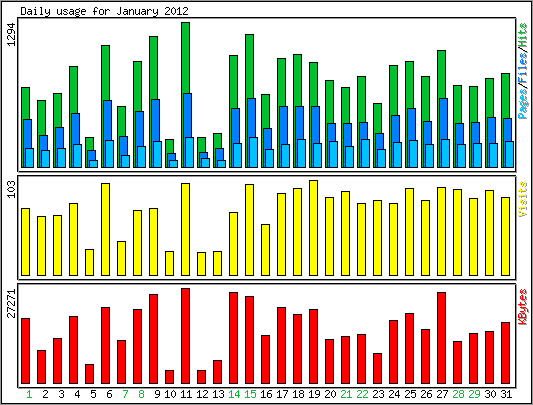Click the light blue pages bar for day 1

point(30,158)
